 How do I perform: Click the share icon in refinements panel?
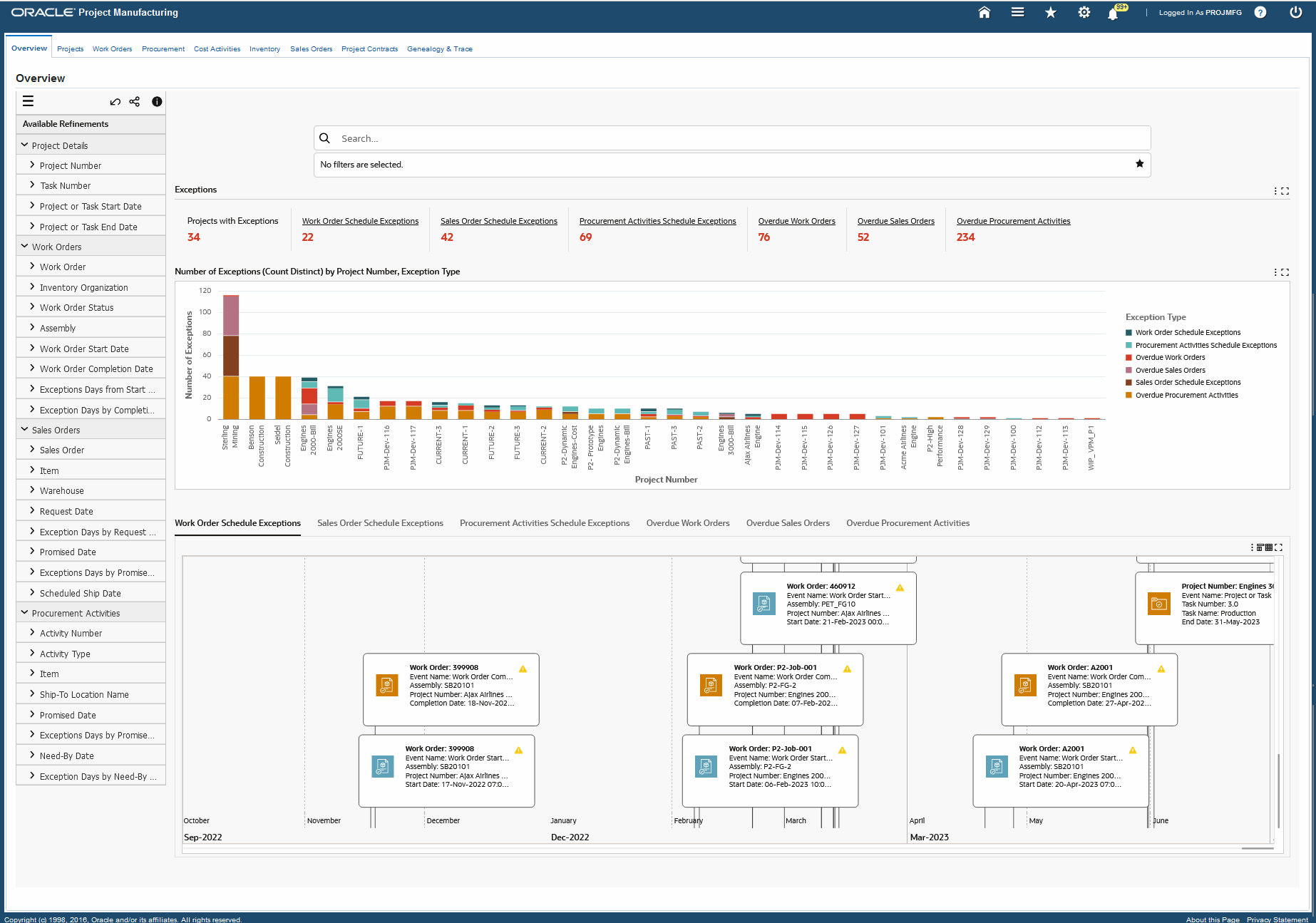coord(134,101)
